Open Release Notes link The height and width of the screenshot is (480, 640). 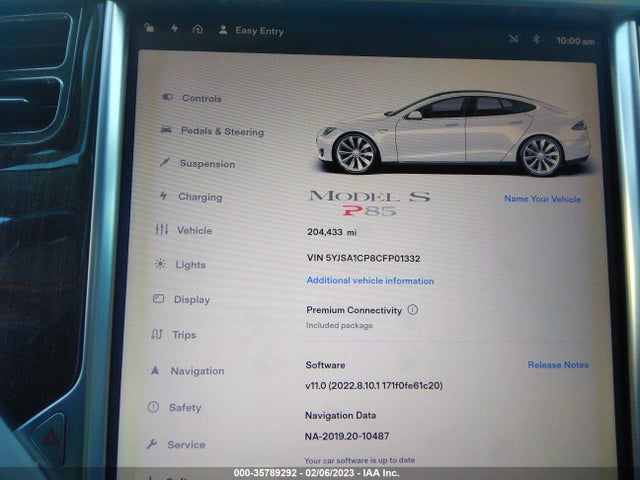558,364
